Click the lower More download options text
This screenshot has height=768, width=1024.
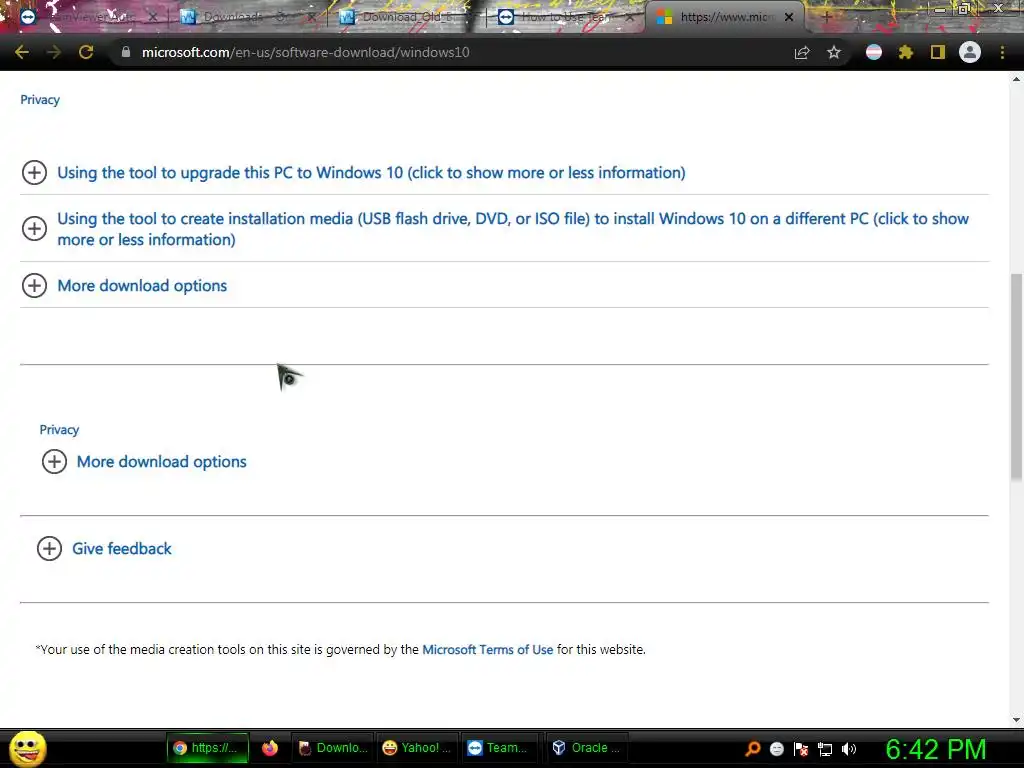tap(161, 462)
